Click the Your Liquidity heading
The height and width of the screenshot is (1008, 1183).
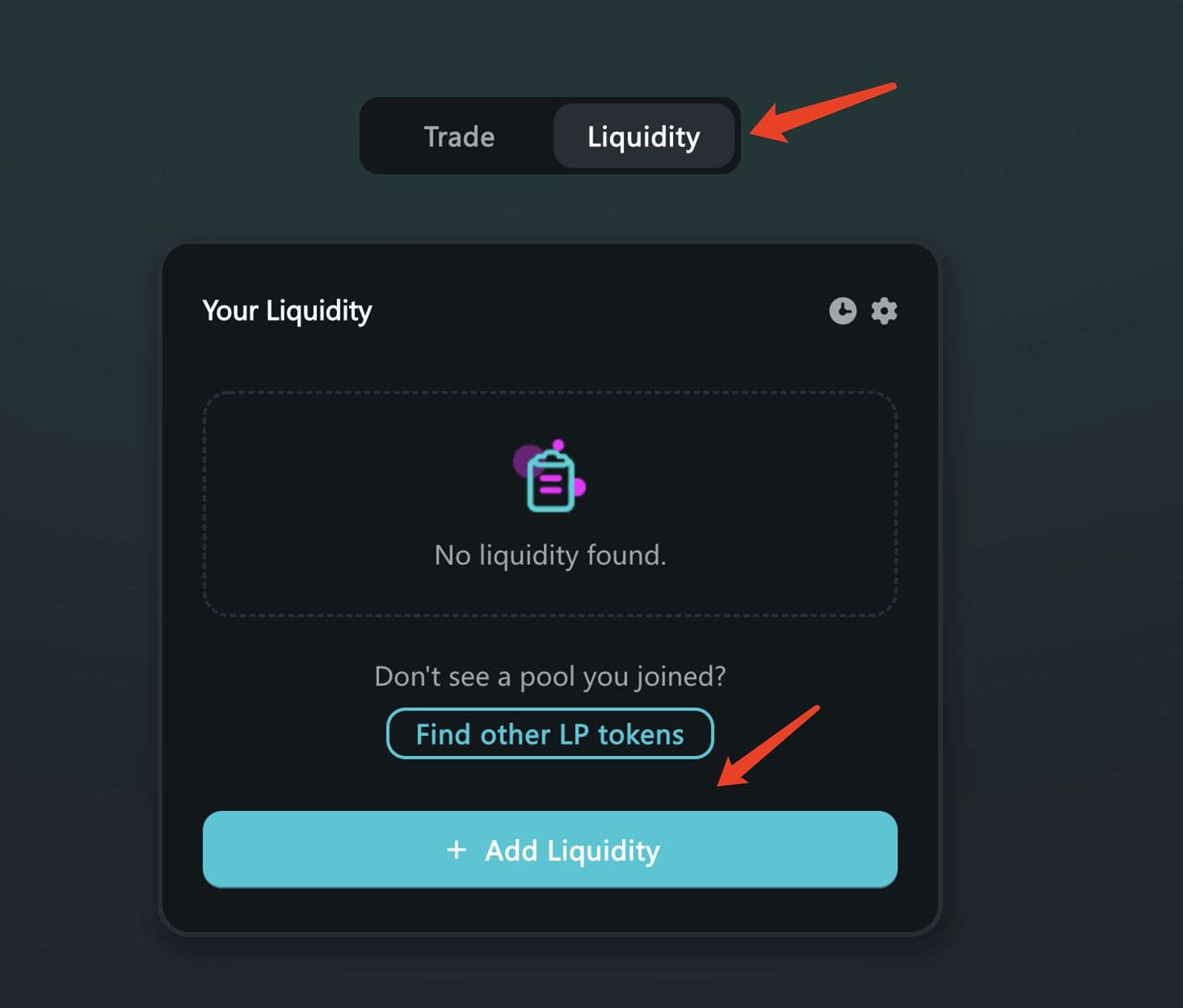coord(287,311)
